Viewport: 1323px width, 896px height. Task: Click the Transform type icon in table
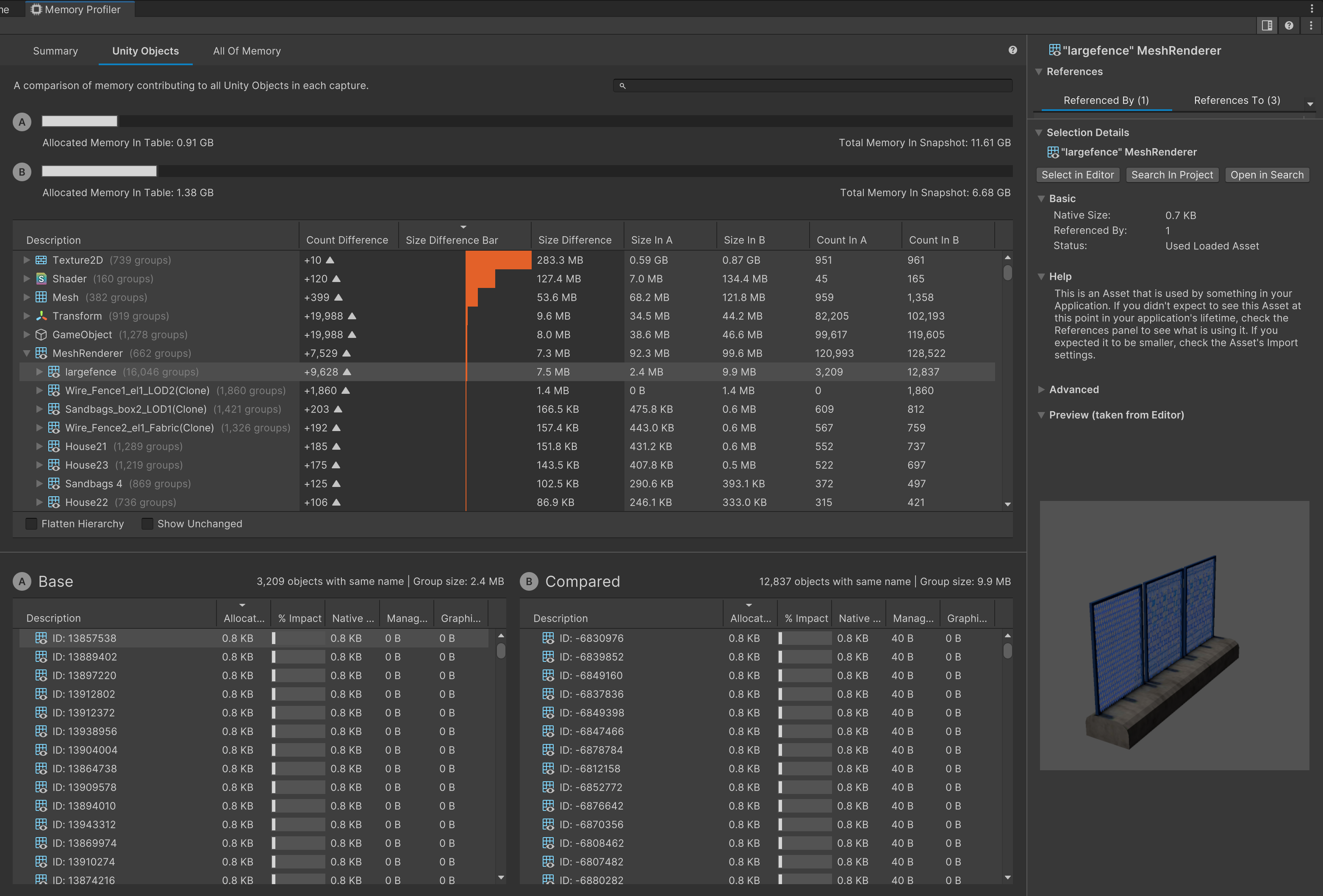41,316
